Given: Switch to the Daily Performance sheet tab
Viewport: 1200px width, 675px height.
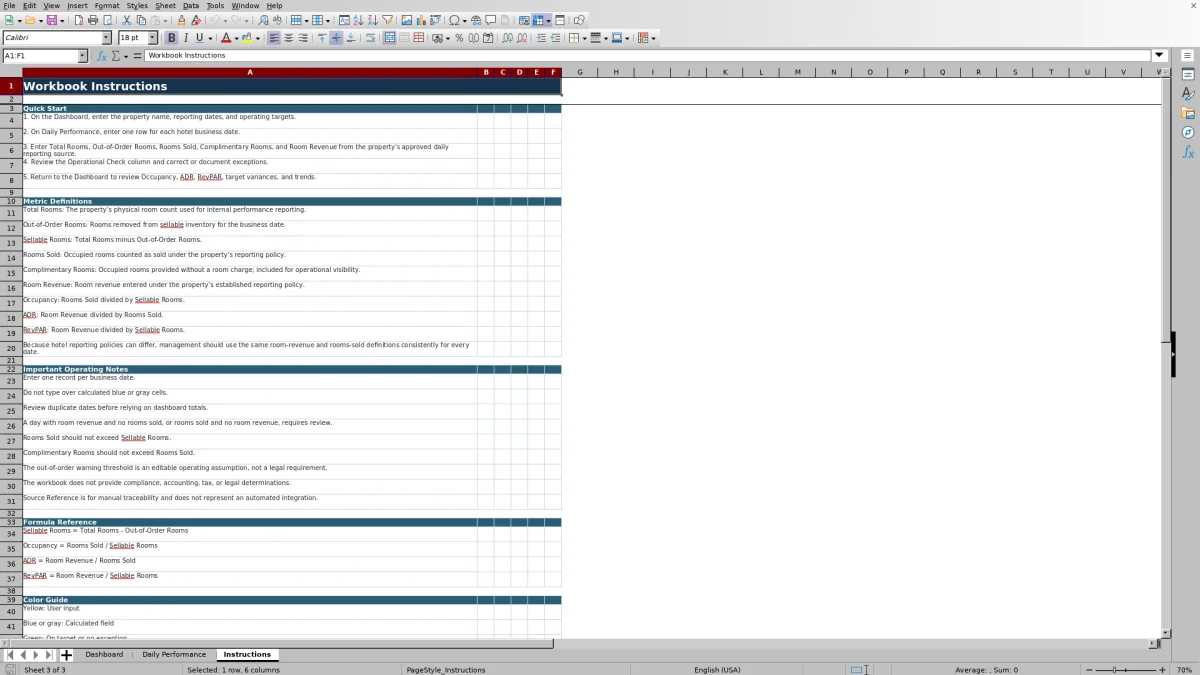Looking at the screenshot, I should 174,655.
